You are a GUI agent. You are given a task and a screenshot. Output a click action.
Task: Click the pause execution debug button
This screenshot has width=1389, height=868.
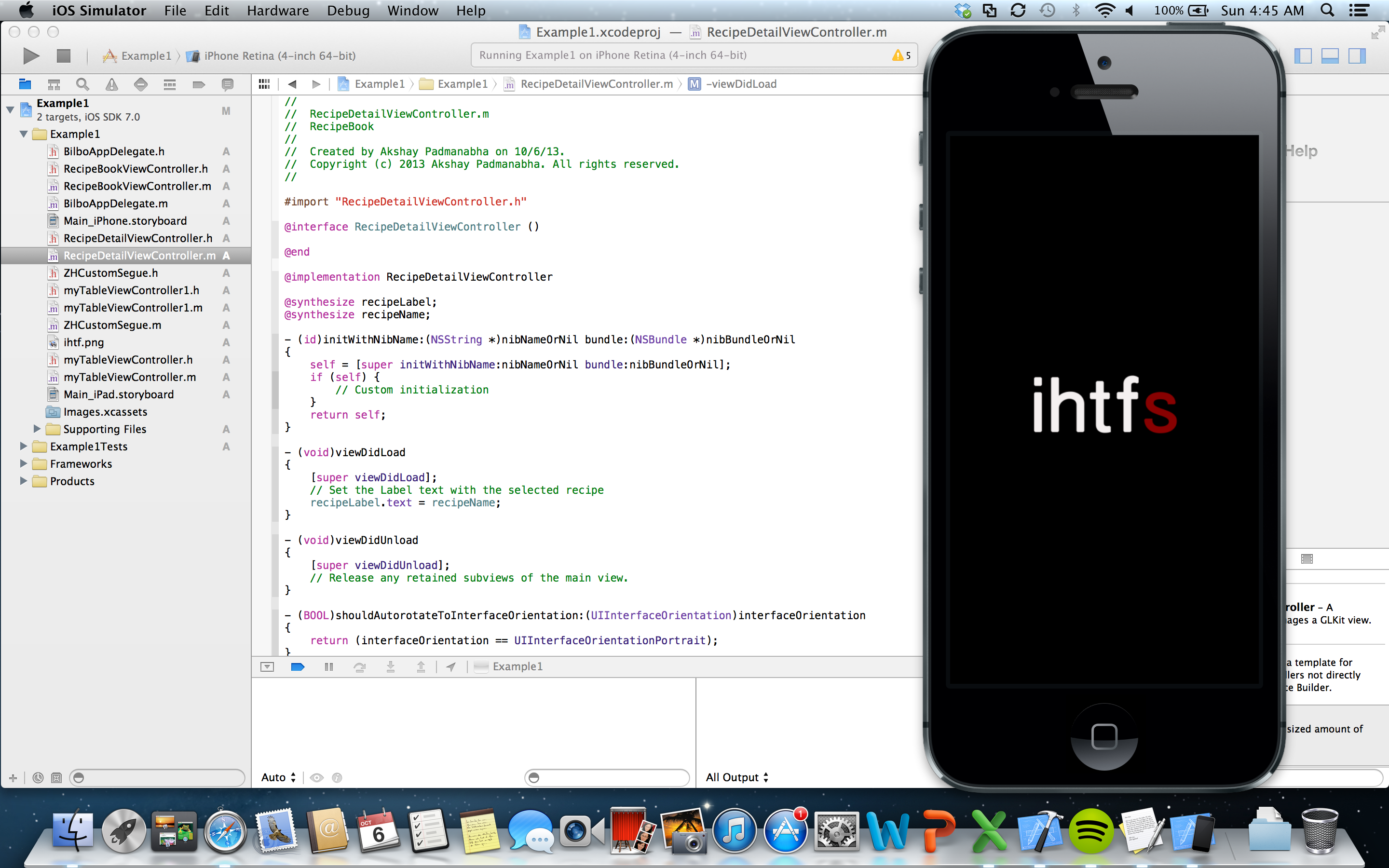pyautogui.click(x=328, y=666)
